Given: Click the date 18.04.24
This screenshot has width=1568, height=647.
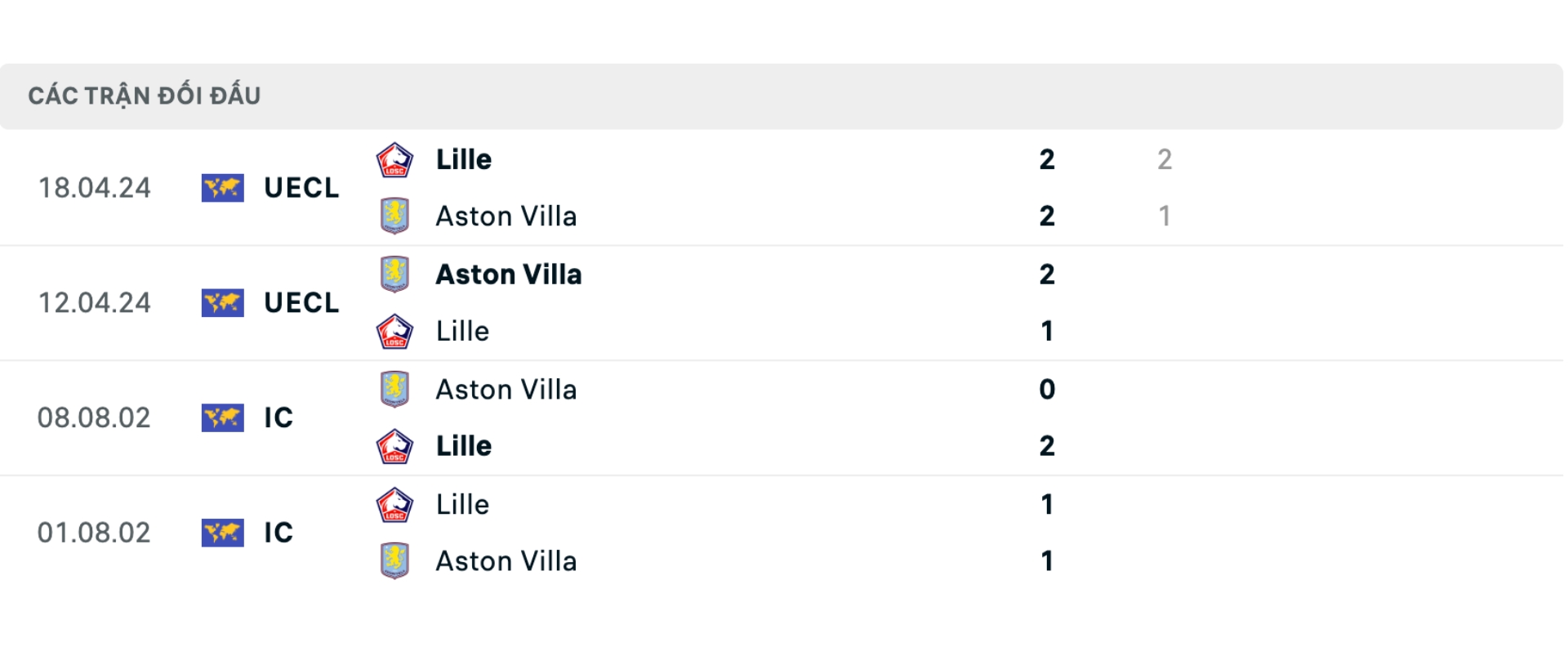Looking at the screenshot, I should click(95, 188).
